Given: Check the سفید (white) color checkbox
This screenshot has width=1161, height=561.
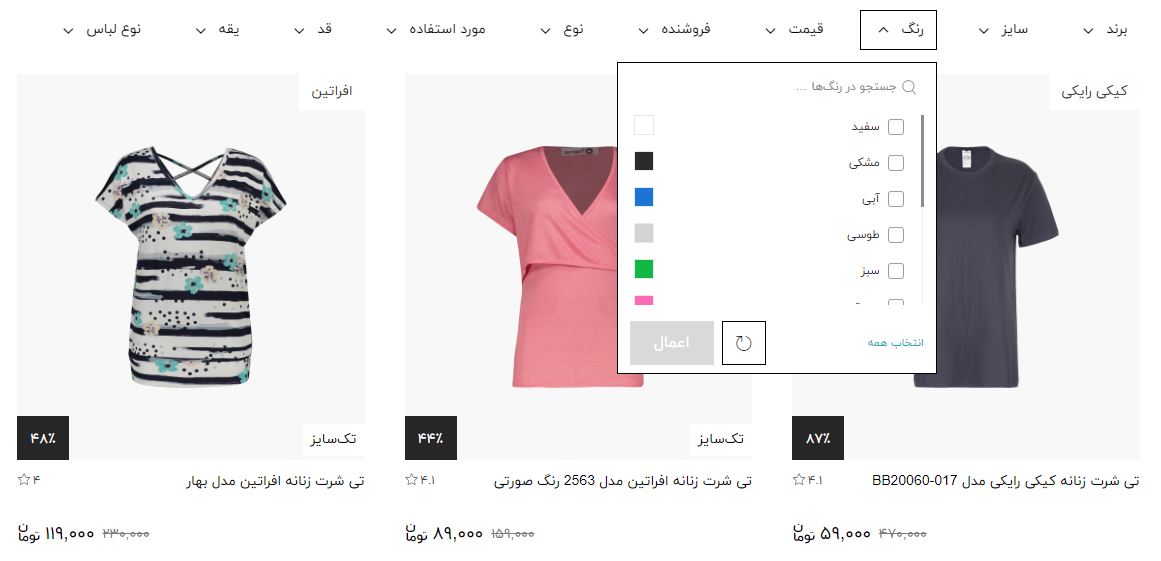Looking at the screenshot, I should point(896,127).
